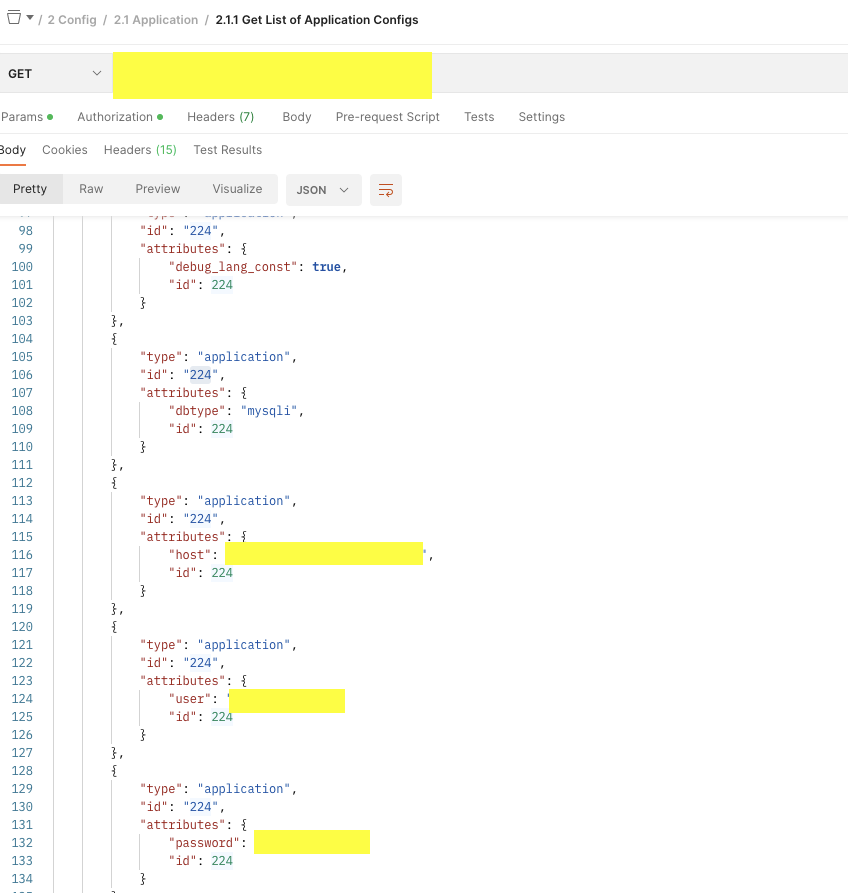This screenshot has width=848, height=893.
Task: Click the "password" key on line 132
Action: click(x=204, y=843)
